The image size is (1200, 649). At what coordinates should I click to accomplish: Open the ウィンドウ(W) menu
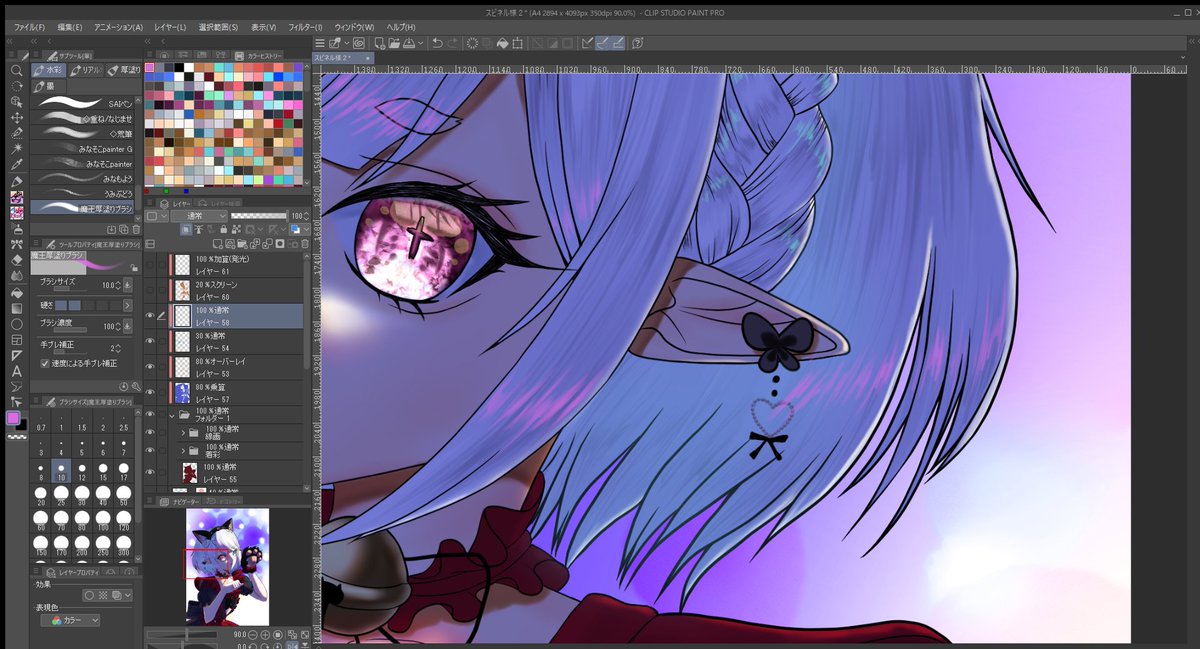coord(355,27)
